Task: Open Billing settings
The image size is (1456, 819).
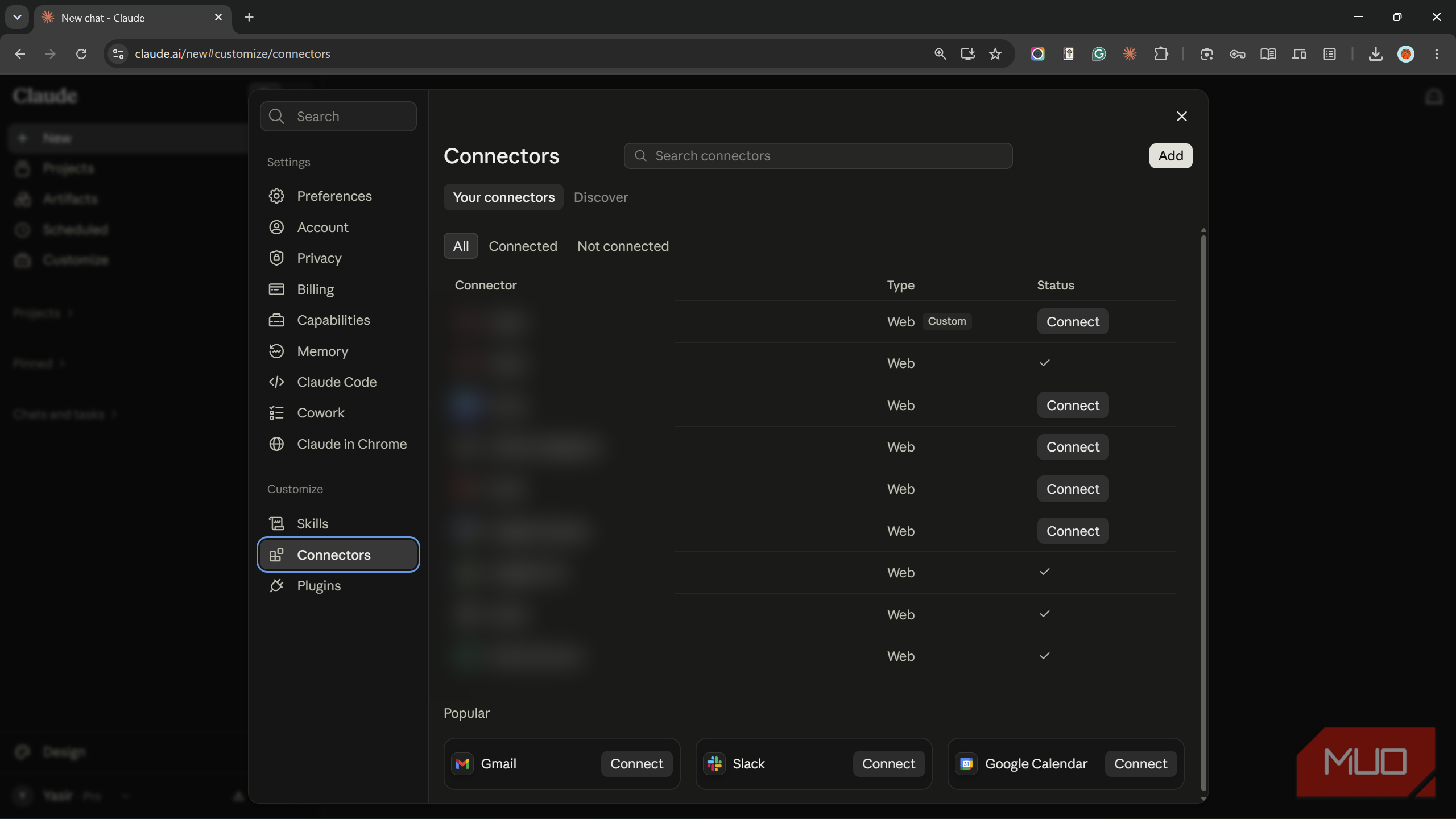Action: pos(338,289)
